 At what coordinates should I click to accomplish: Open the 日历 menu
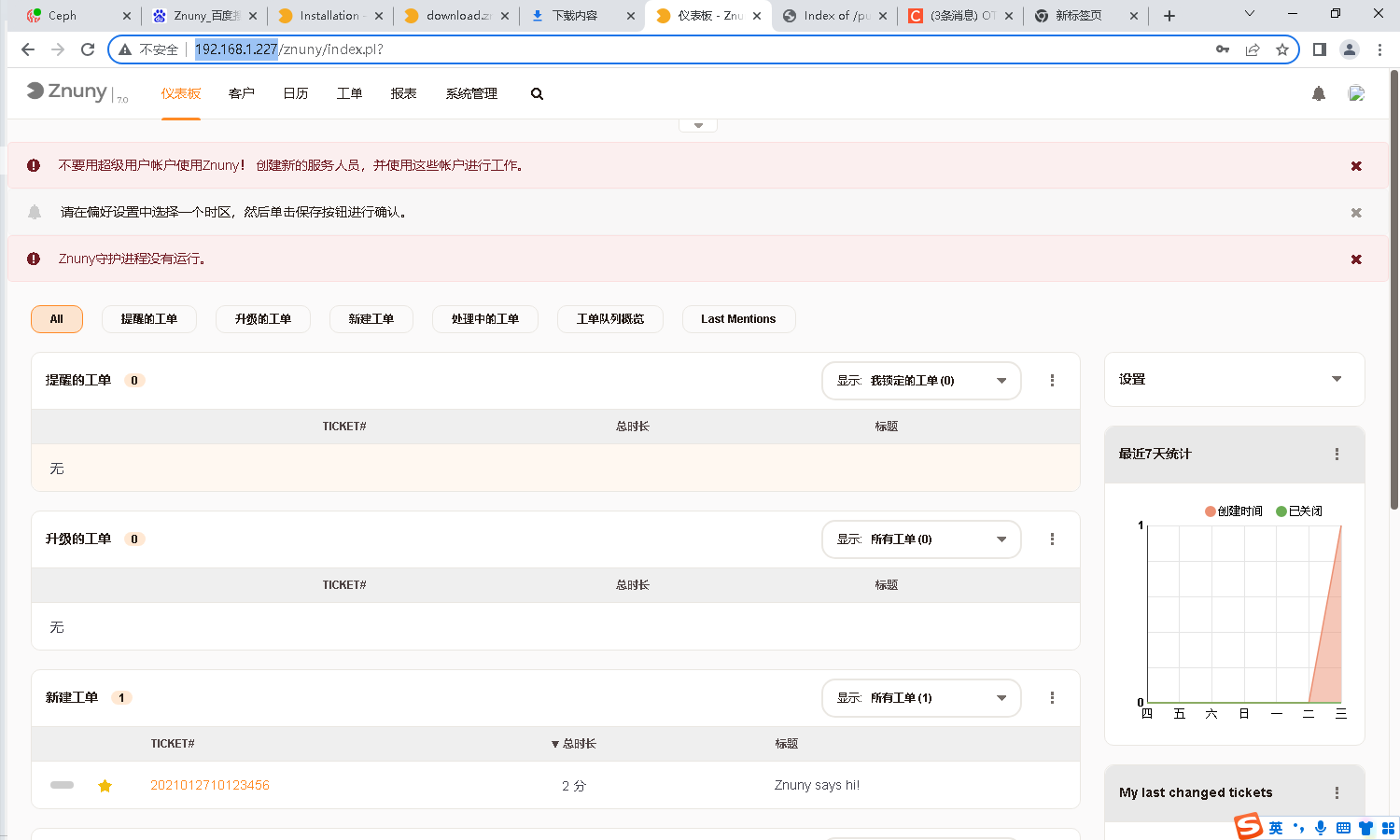pos(296,93)
